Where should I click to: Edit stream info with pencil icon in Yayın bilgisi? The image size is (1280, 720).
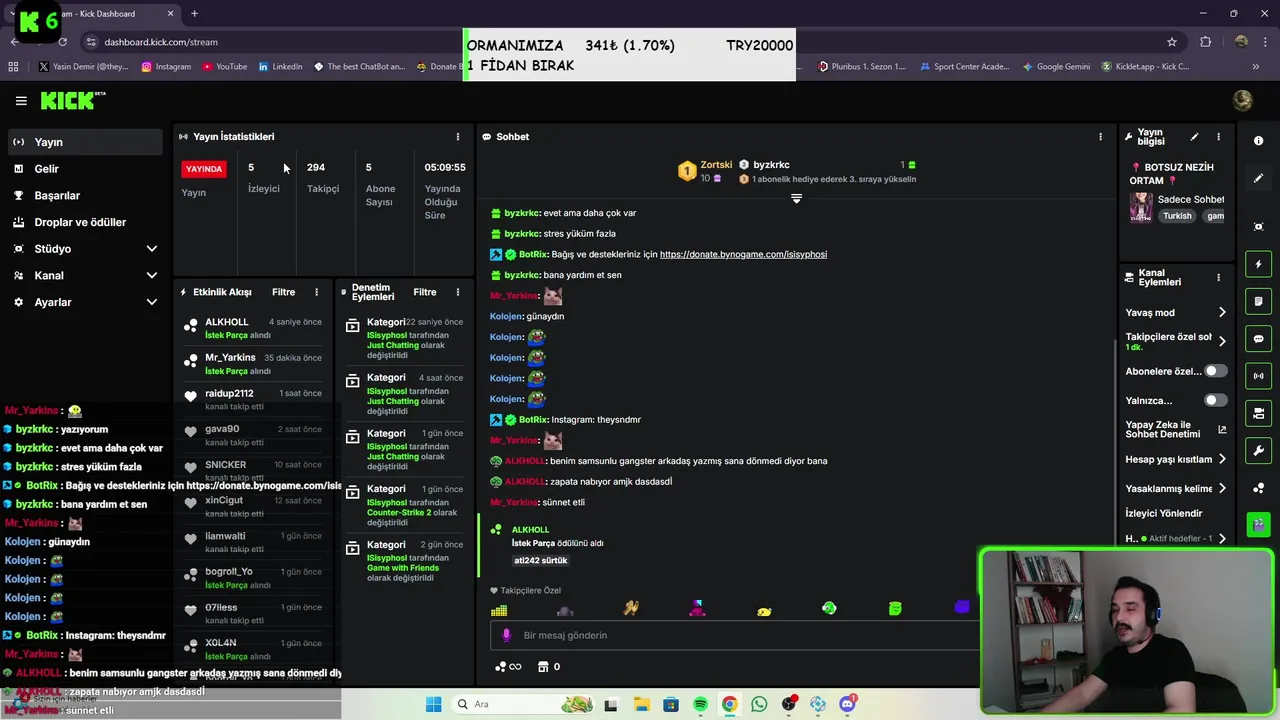(x=1194, y=137)
